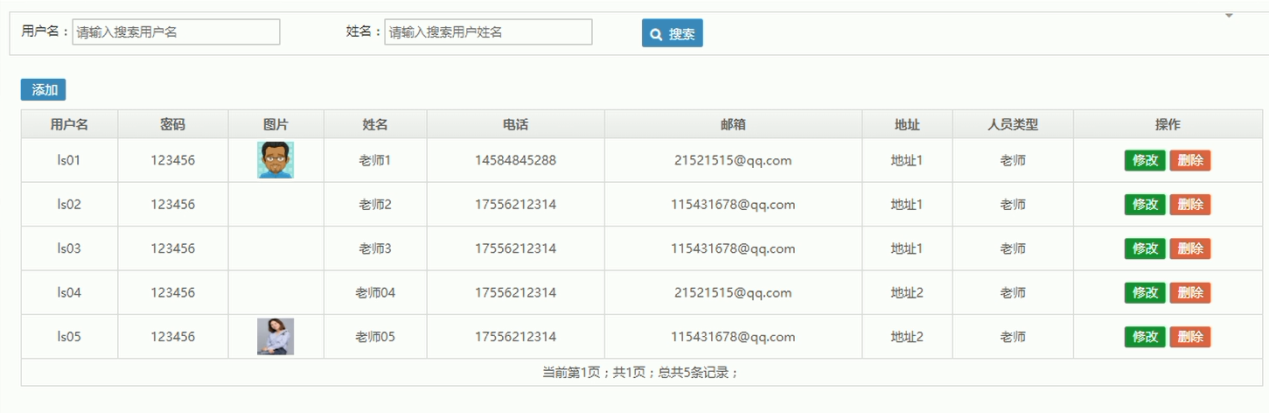Collapse panel with top-right caret arrow
1269x413 pixels.
(x=1229, y=16)
